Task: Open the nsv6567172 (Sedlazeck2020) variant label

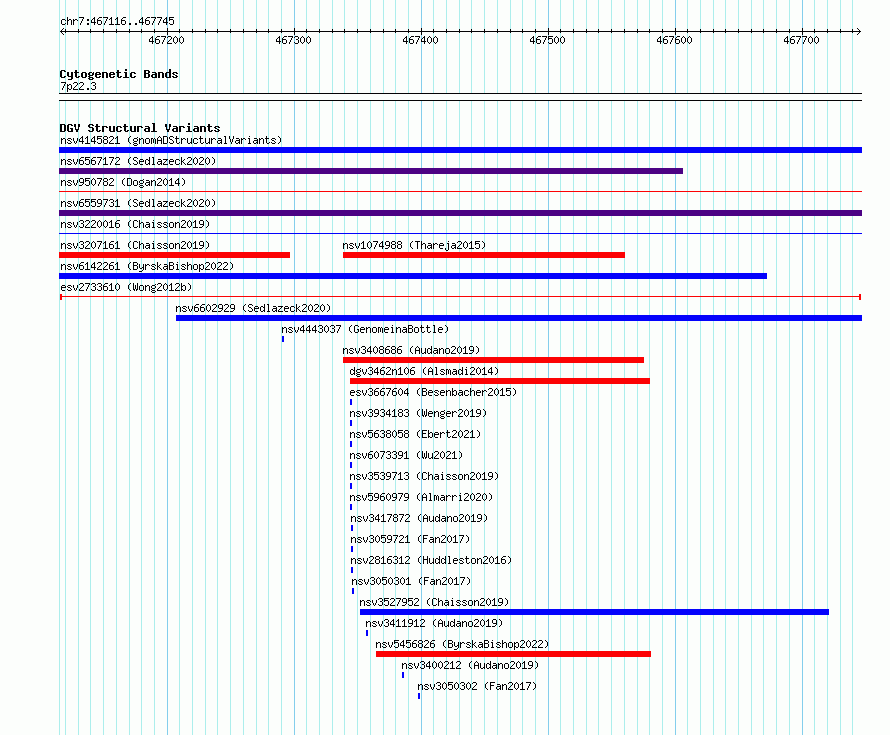Action: click(x=138, y=161)
